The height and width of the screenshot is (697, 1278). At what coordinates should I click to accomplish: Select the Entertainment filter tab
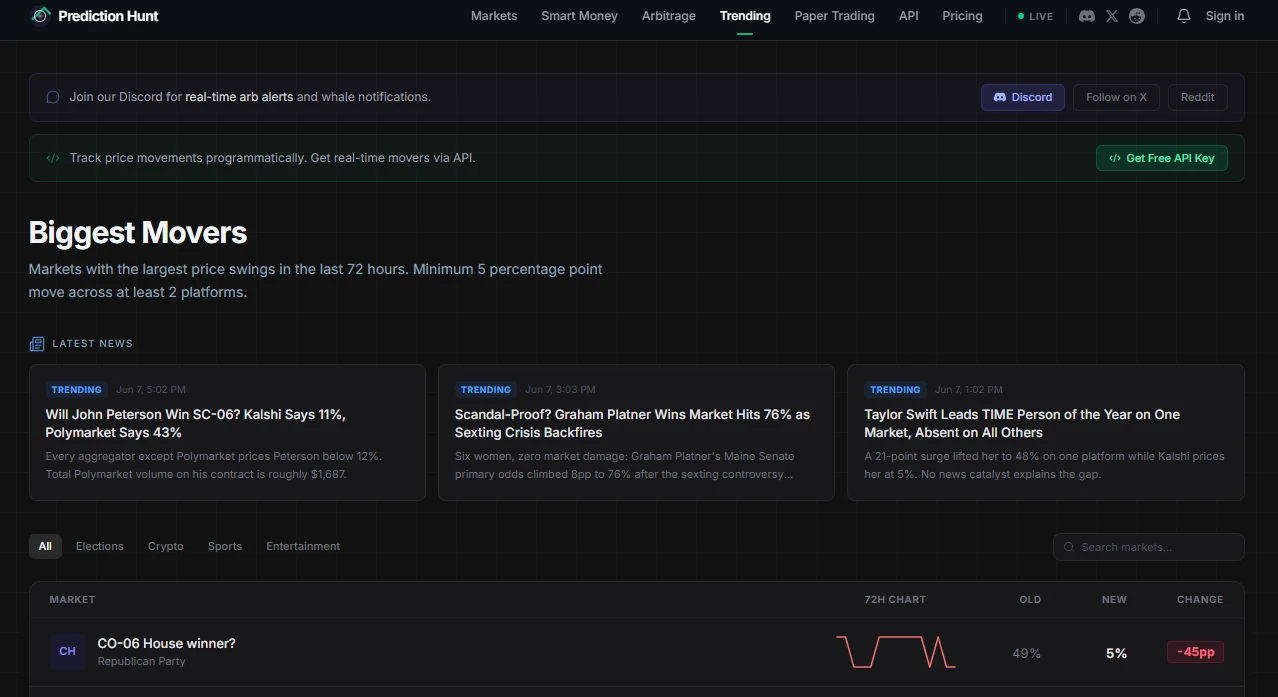tap(303, 546)
